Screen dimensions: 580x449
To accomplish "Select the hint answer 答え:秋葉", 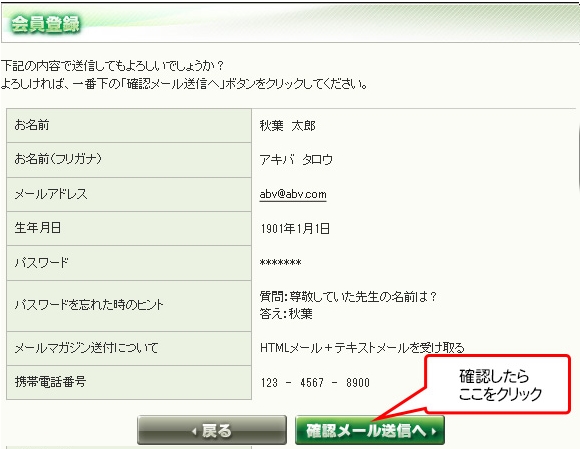I will click(x=286, y=314).
